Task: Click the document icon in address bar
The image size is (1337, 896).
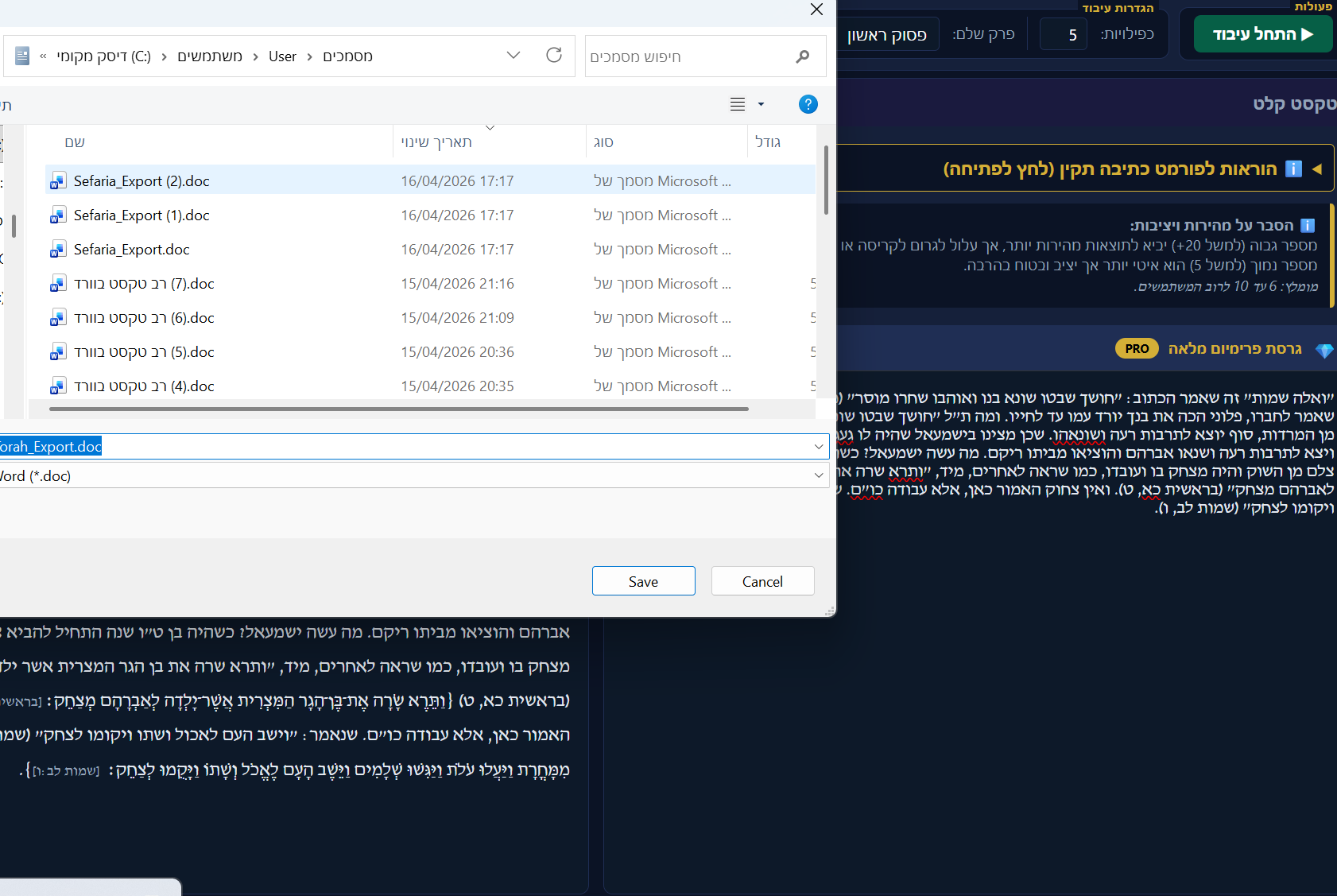Action: [x=22, y=56]
